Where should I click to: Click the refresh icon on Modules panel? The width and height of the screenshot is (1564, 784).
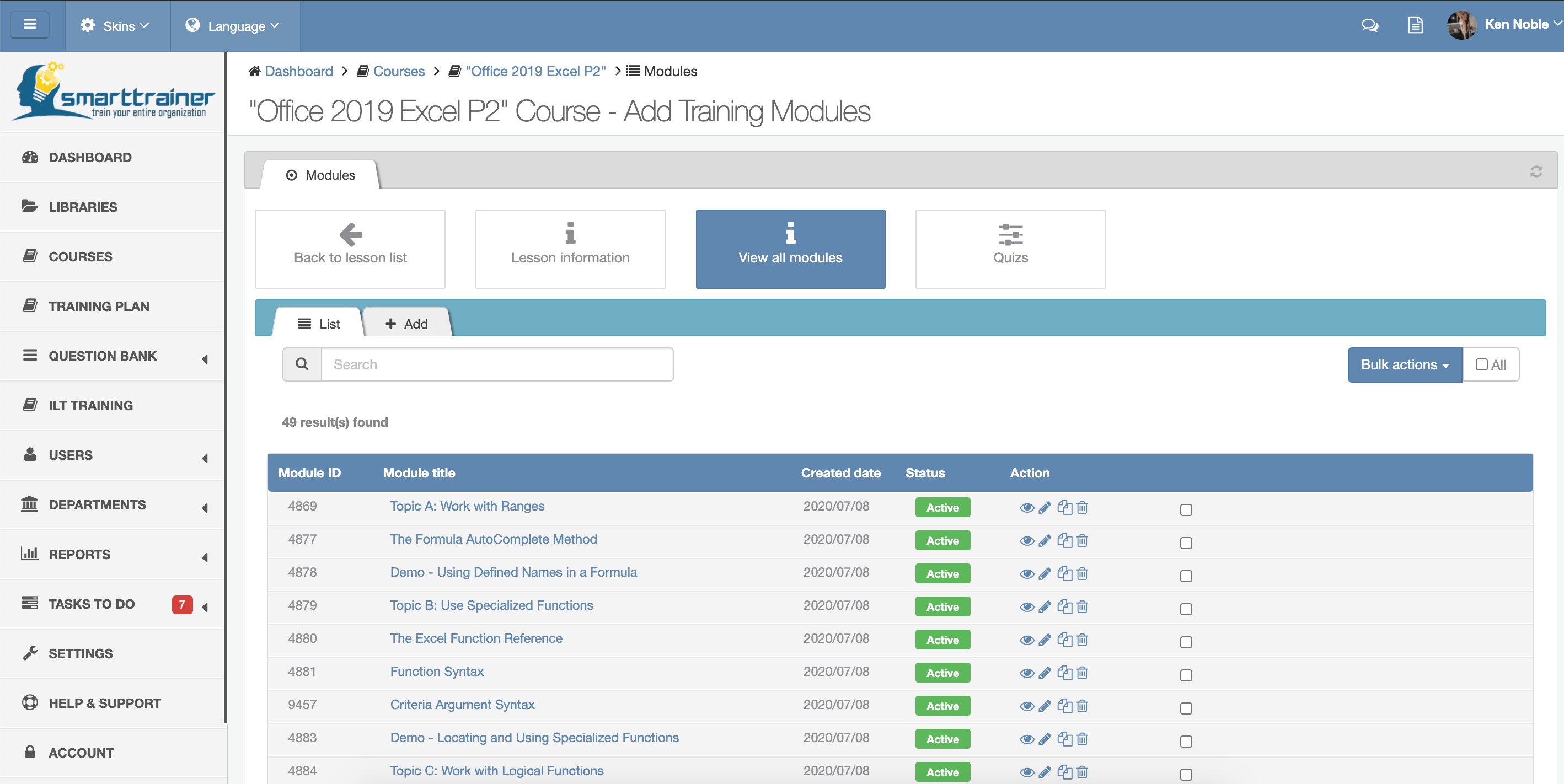point(1536,171)
